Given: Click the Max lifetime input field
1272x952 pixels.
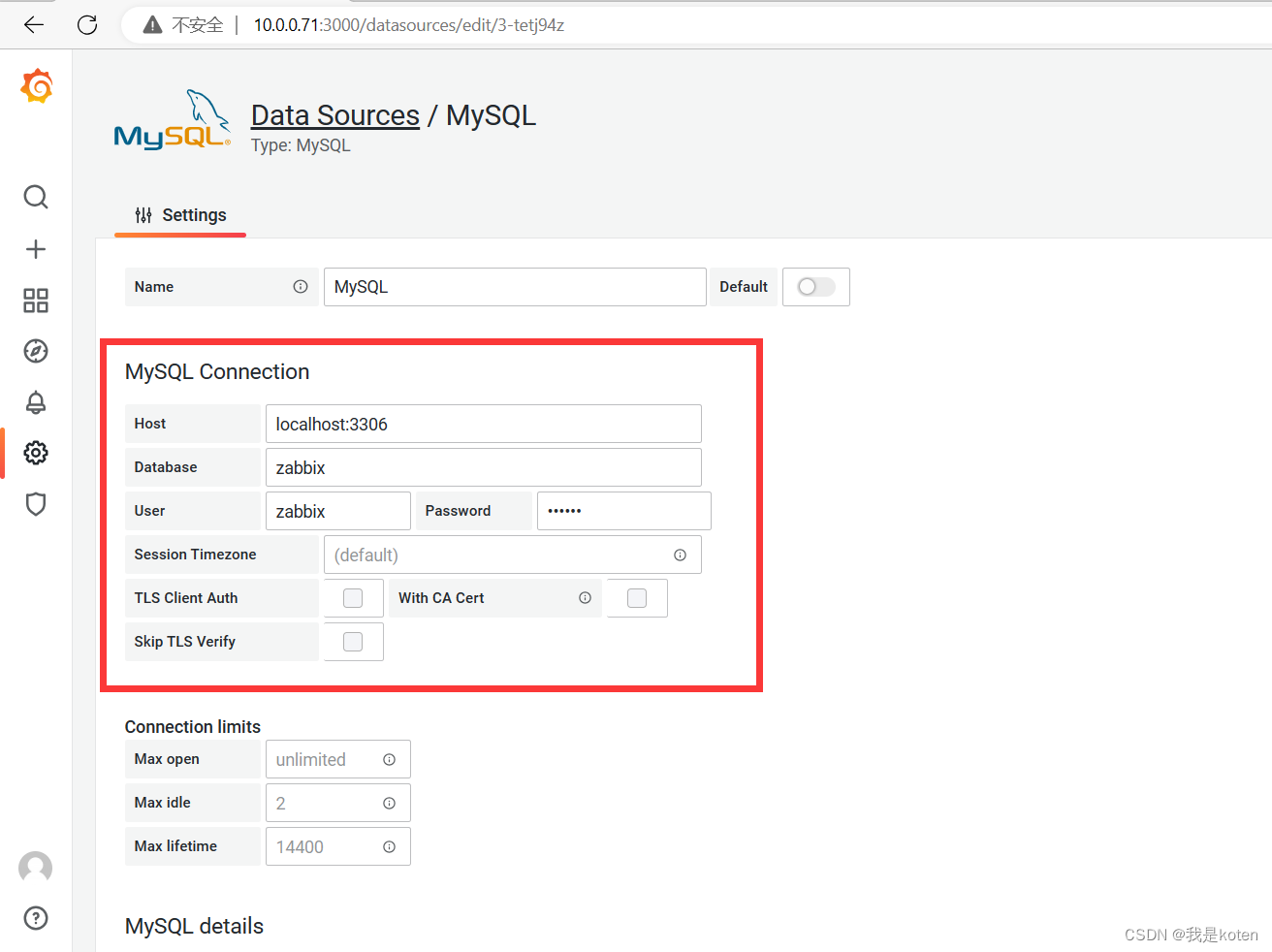Looking at the screenshot, I should tap(338, 846).
